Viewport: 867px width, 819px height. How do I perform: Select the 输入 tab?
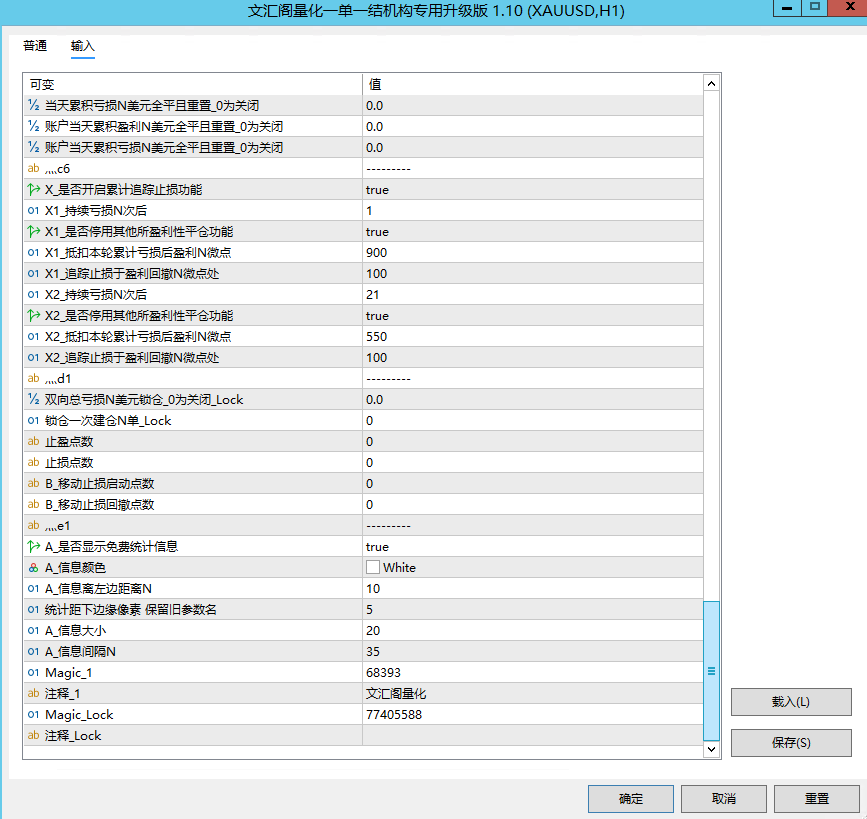point(82,46)
